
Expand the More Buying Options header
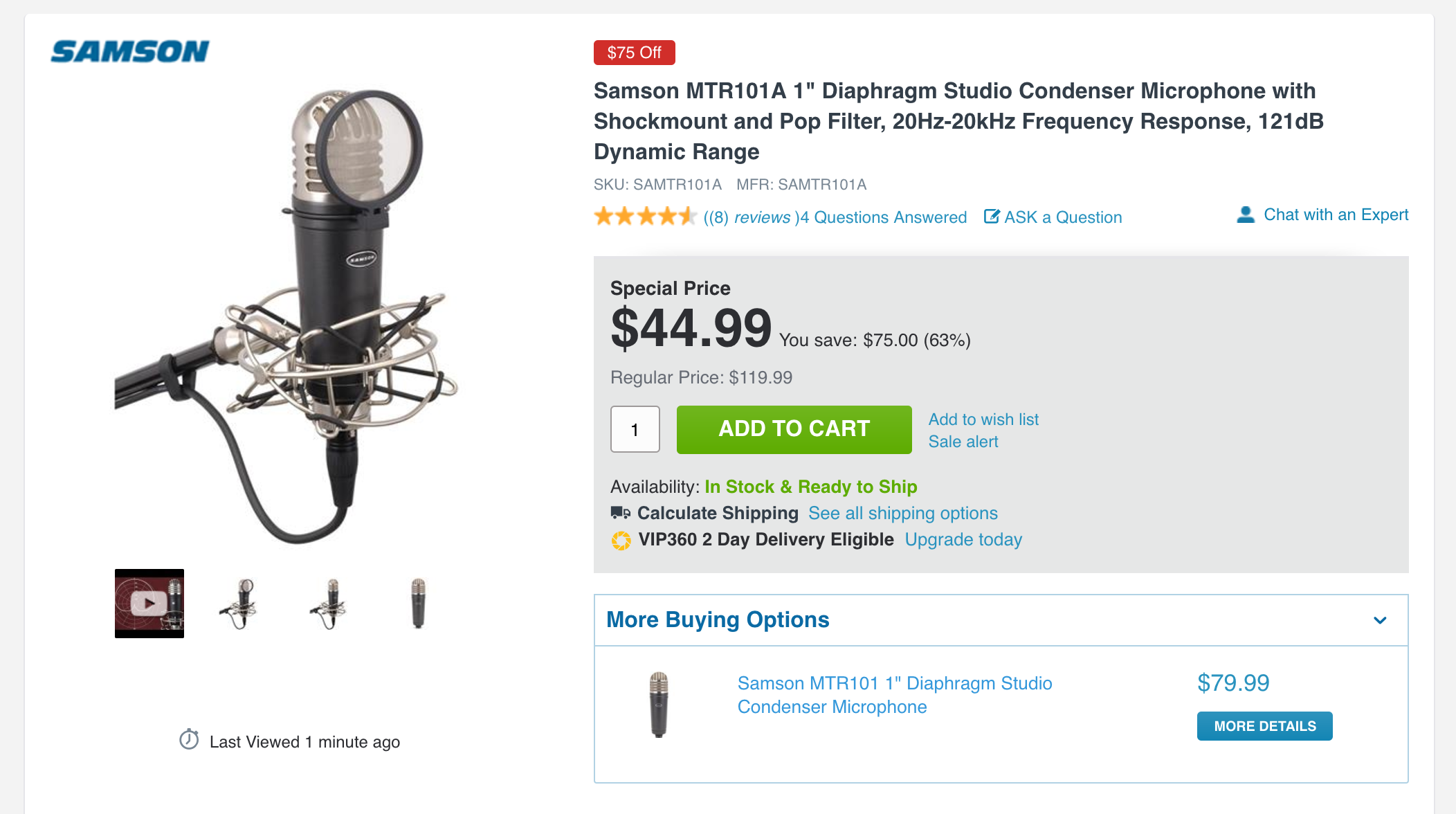pyautogui.click(x=1001, y=620)
